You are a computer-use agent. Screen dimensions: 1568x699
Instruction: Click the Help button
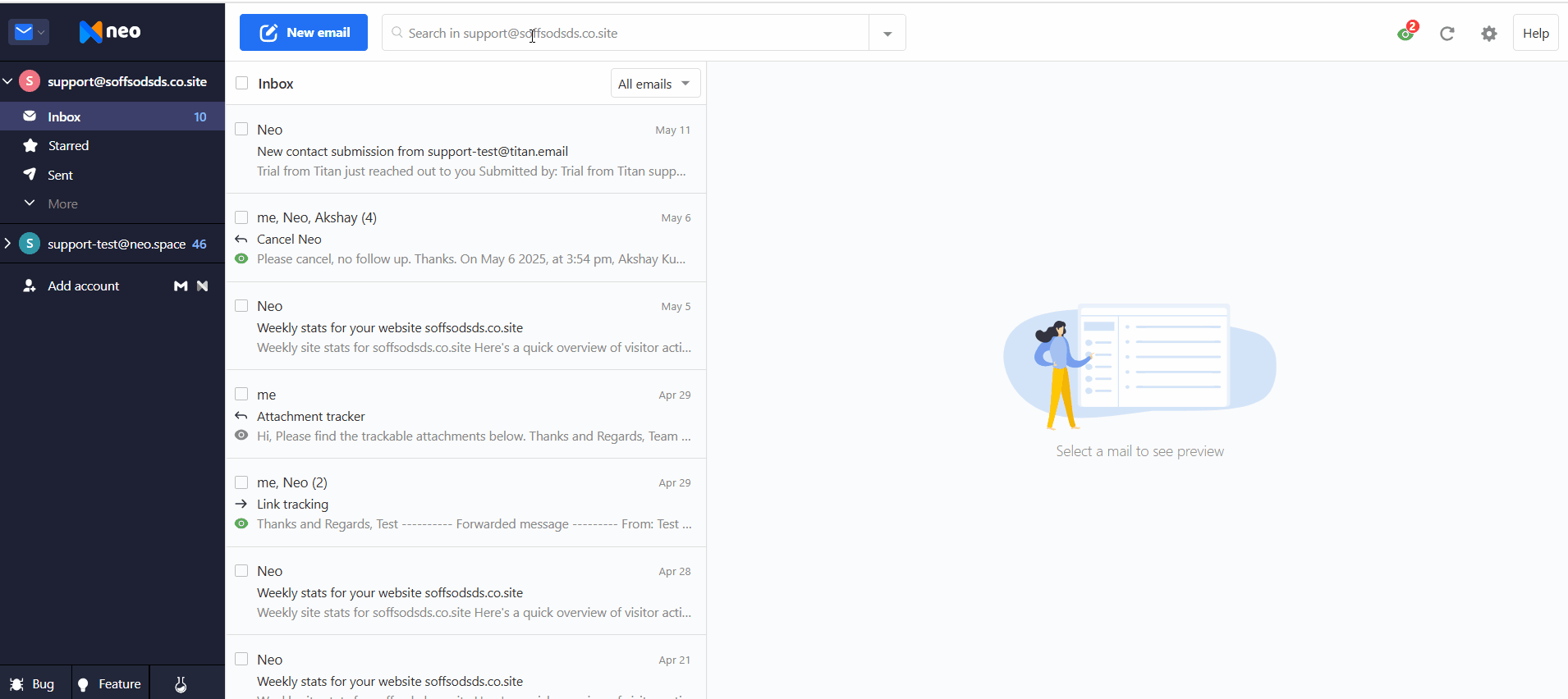click(1536, 34)
